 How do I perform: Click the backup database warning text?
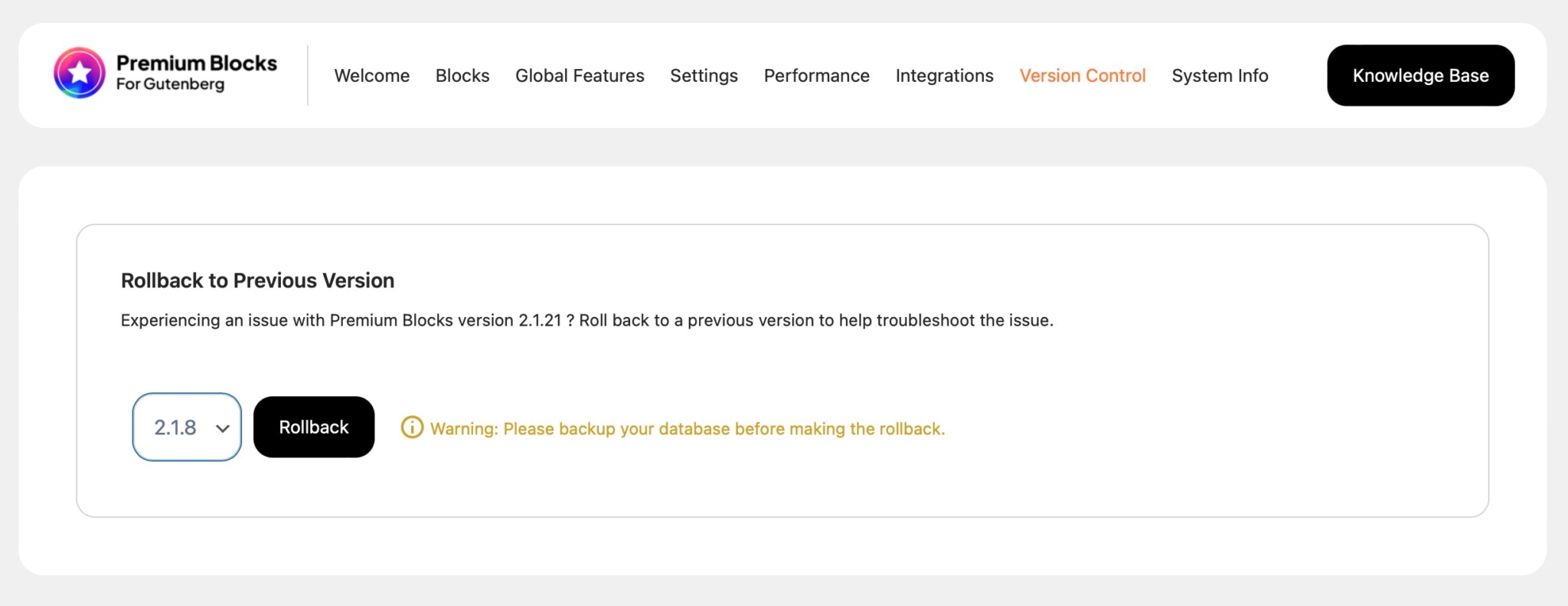[x=688, y=429]
